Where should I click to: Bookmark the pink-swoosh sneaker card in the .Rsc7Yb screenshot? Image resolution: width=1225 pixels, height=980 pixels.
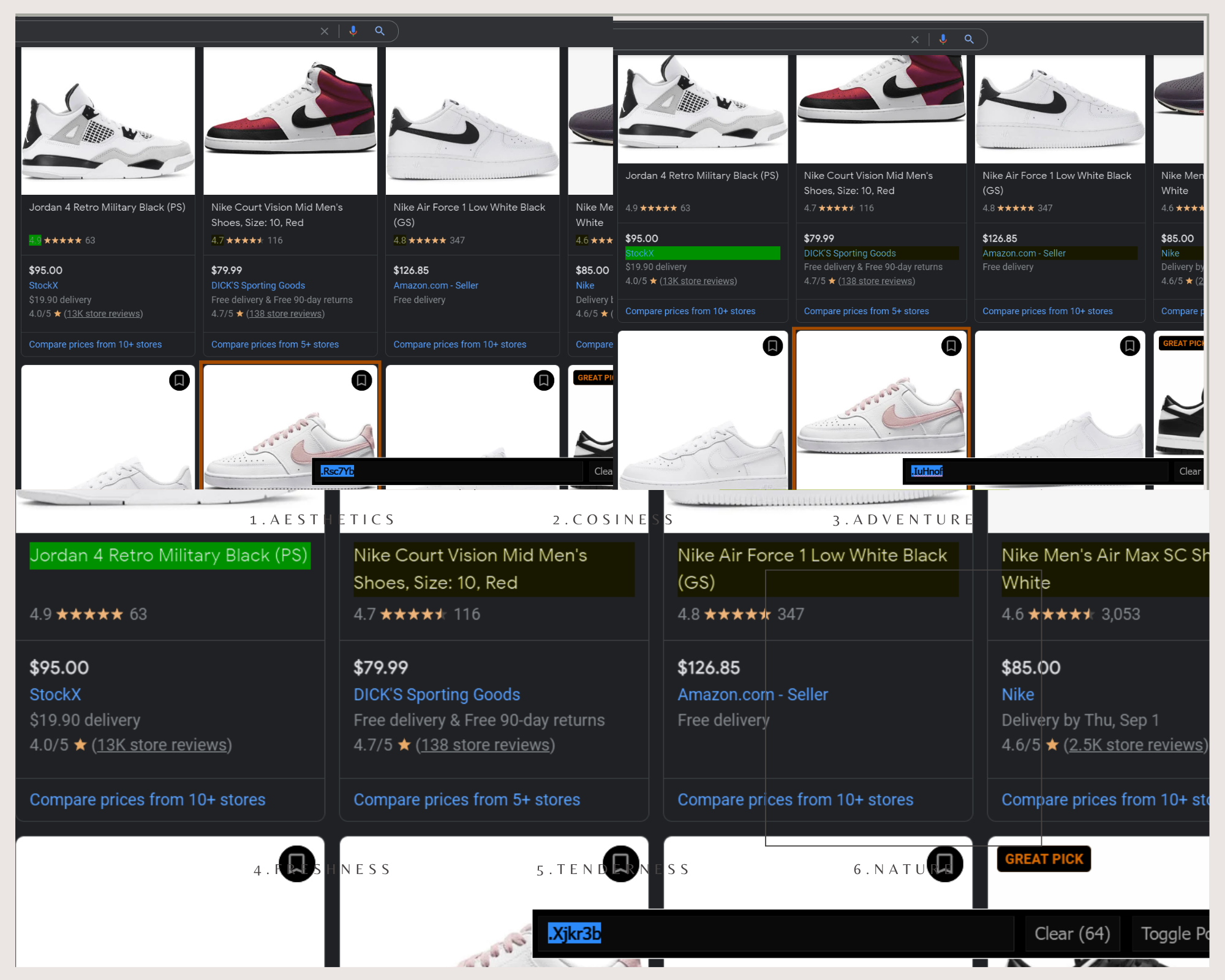coord(361,380)
